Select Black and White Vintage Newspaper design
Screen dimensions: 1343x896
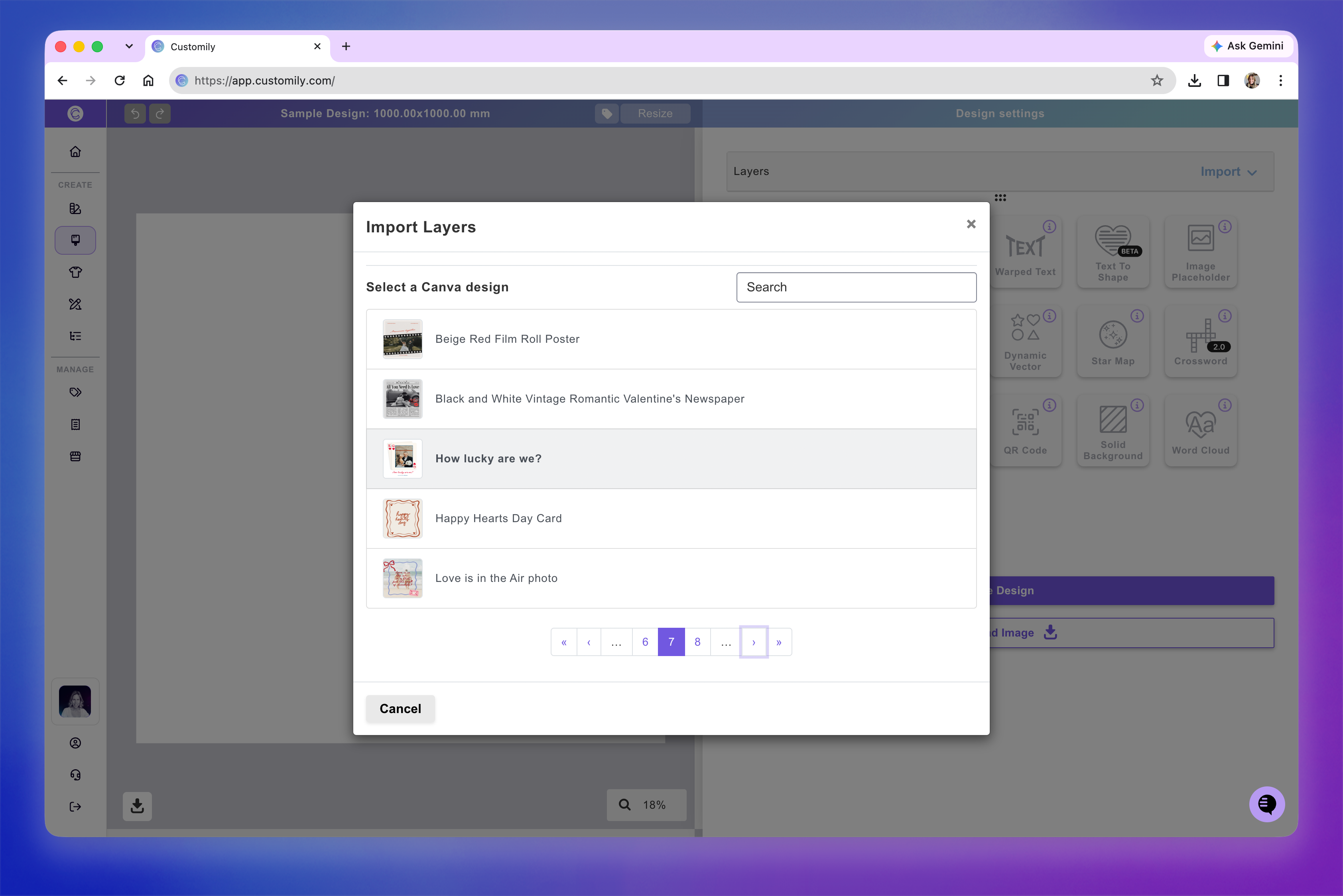(671, 399)
